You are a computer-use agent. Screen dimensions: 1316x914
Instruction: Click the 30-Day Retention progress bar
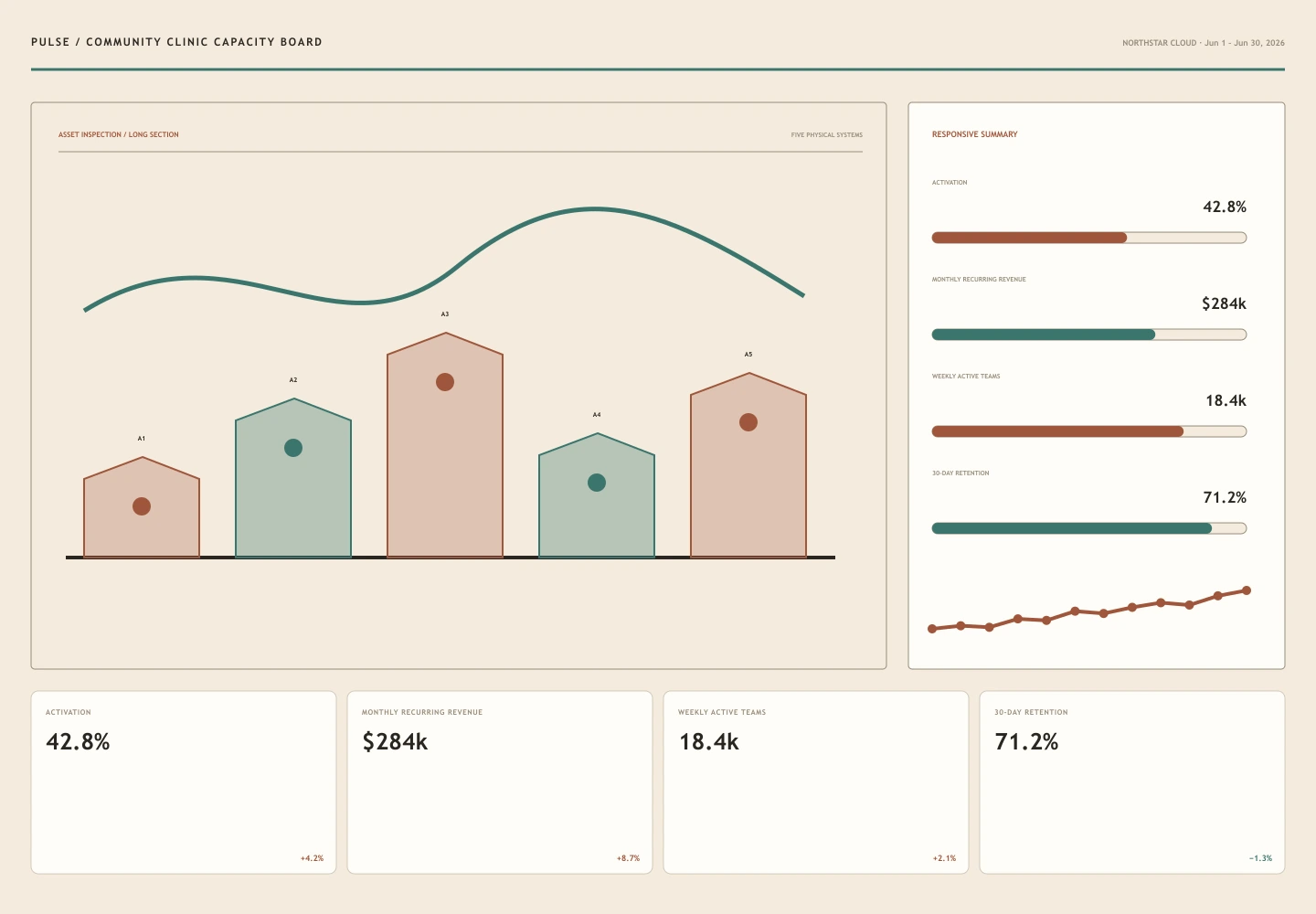click(1089, 528)
